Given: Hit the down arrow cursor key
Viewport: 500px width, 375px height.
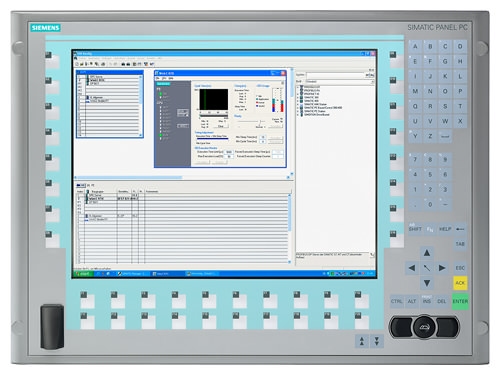Looking at the screenshot, I should [x=427, y=283].
